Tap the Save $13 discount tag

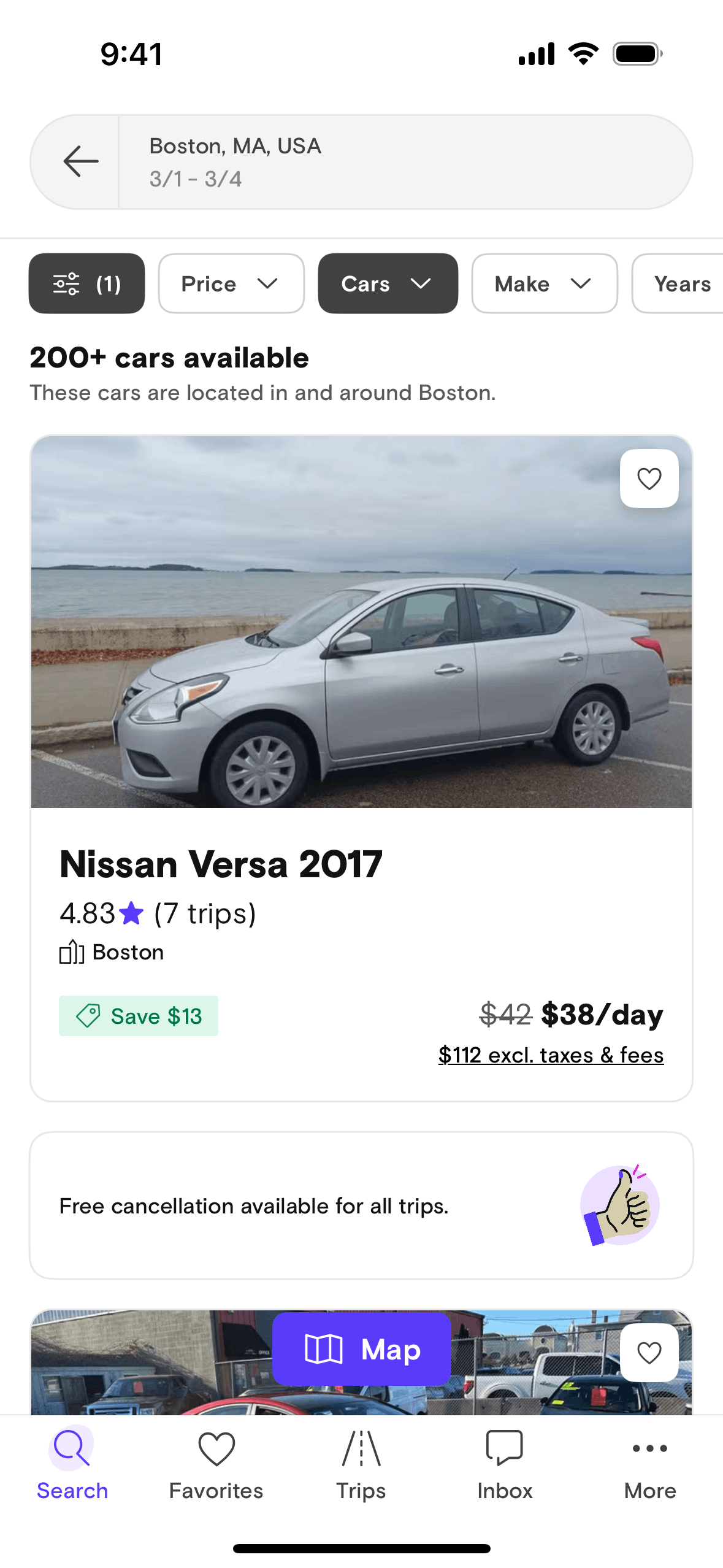pyautogui.click(x=139, y=1016)
